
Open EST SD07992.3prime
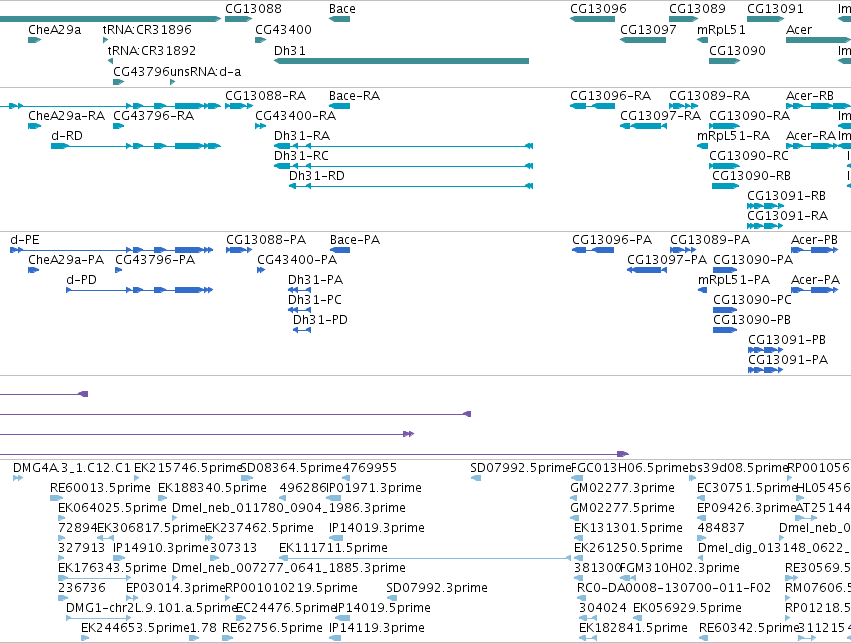[436, 588]
